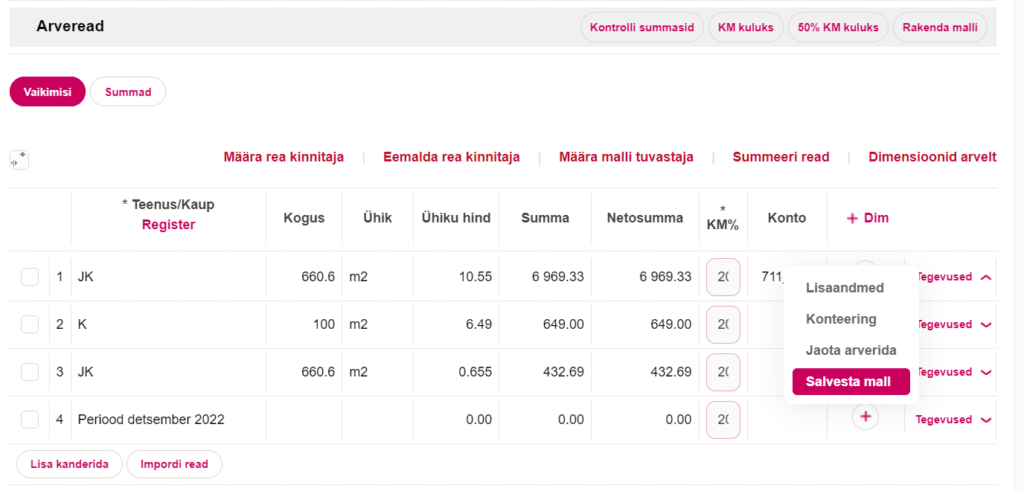Click the plus icon in row 4
Image resolution: width=1024 pixels, height=491 pixels.
coord(865,419)
